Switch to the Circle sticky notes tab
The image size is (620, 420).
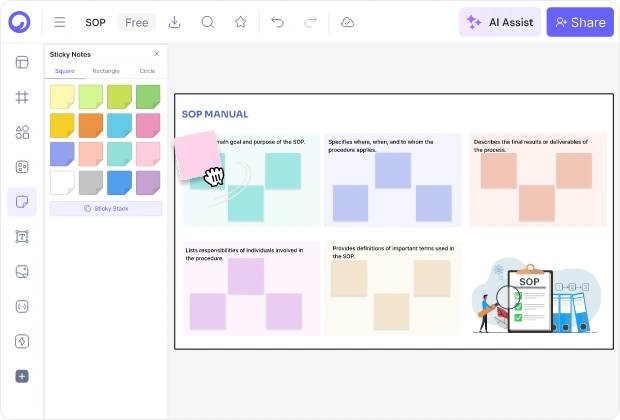coord(147,71)
